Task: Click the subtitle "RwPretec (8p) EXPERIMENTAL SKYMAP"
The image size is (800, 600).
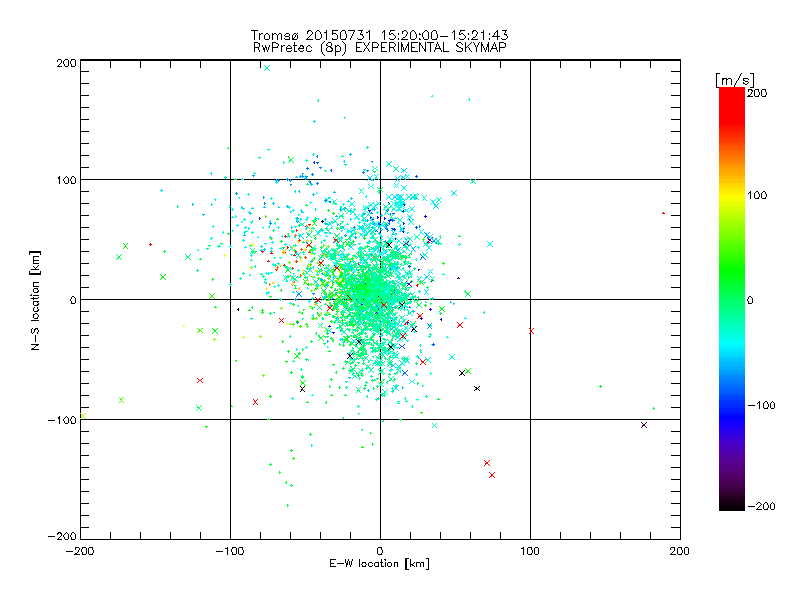Action: (x=379, y=47)
